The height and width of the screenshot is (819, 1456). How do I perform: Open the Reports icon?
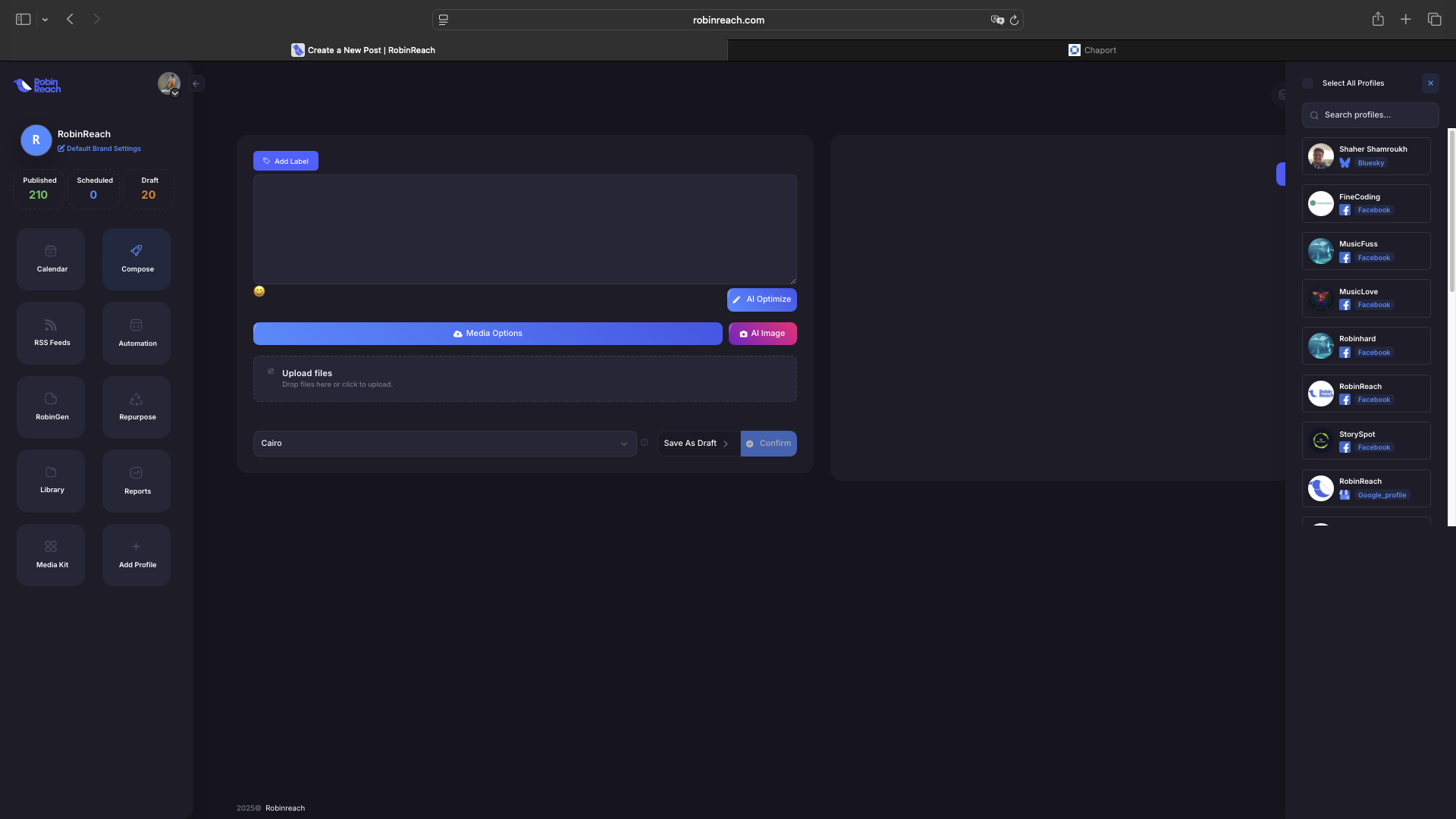(136, 481)
